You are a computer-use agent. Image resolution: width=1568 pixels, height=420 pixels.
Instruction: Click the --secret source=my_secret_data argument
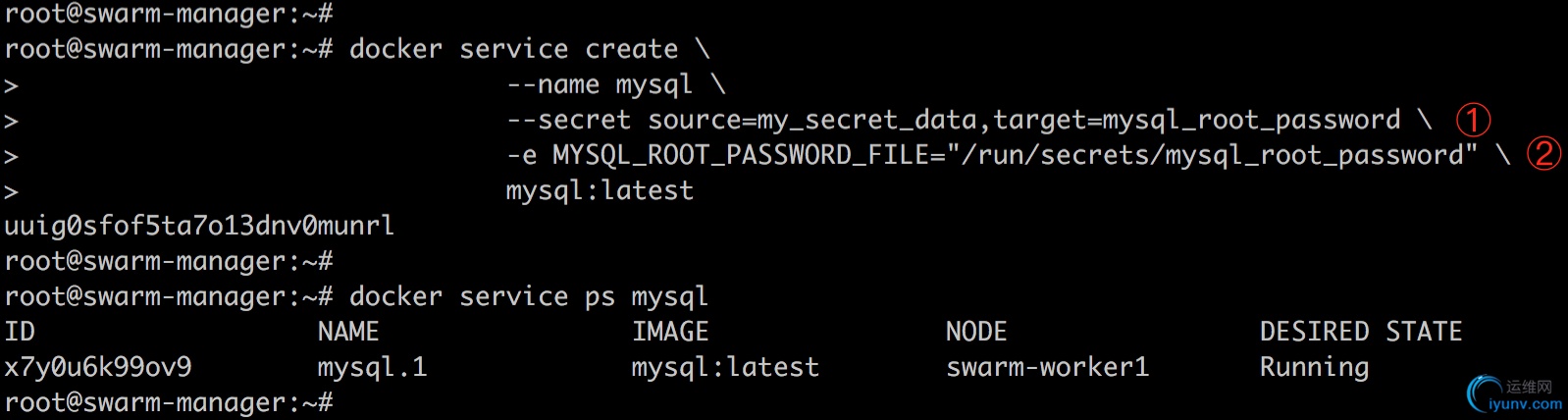[742, 121]
